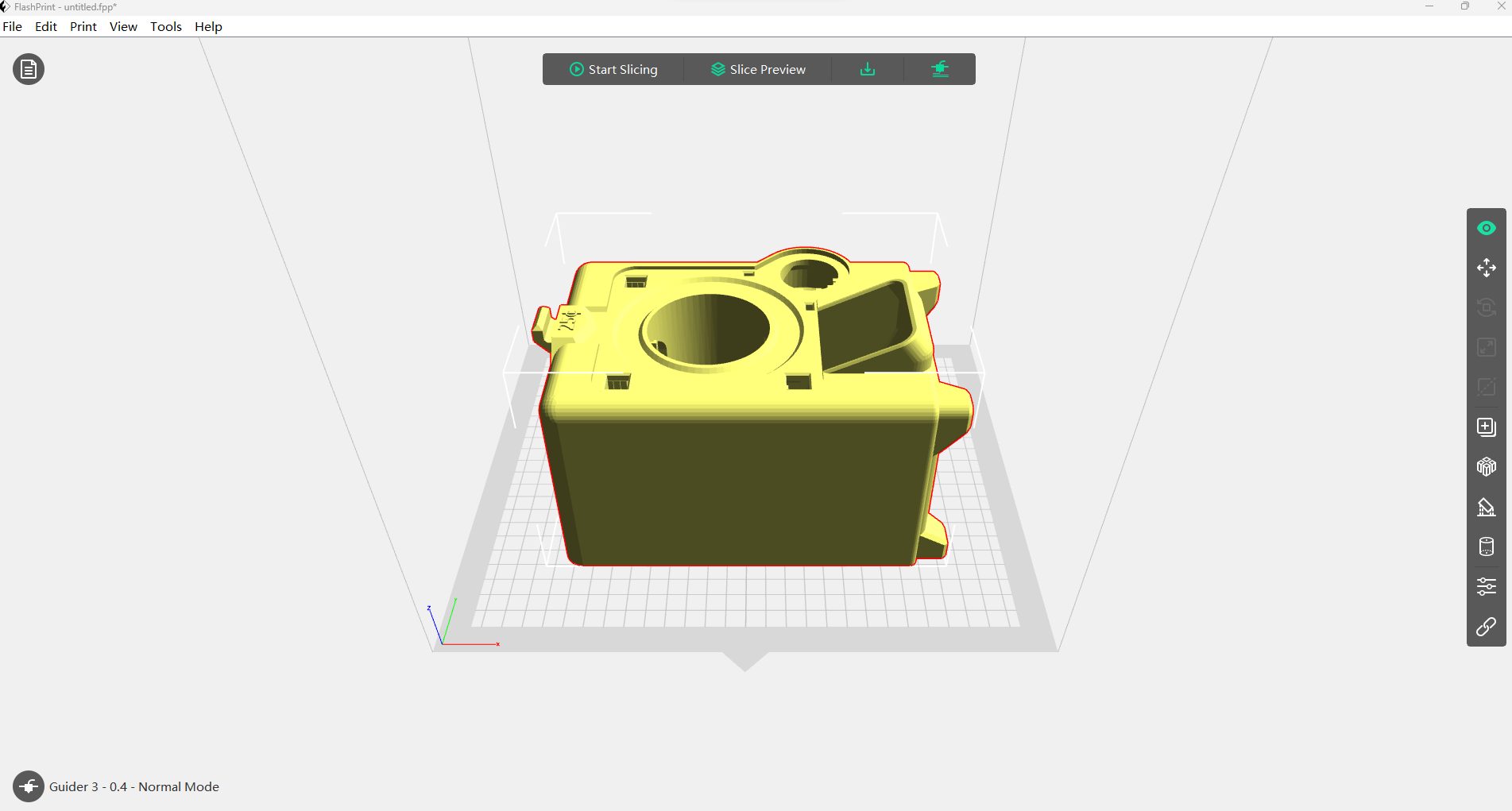Select the Scale tool
Viewport: 1512px width, 811px height.
coord(1487,347)
